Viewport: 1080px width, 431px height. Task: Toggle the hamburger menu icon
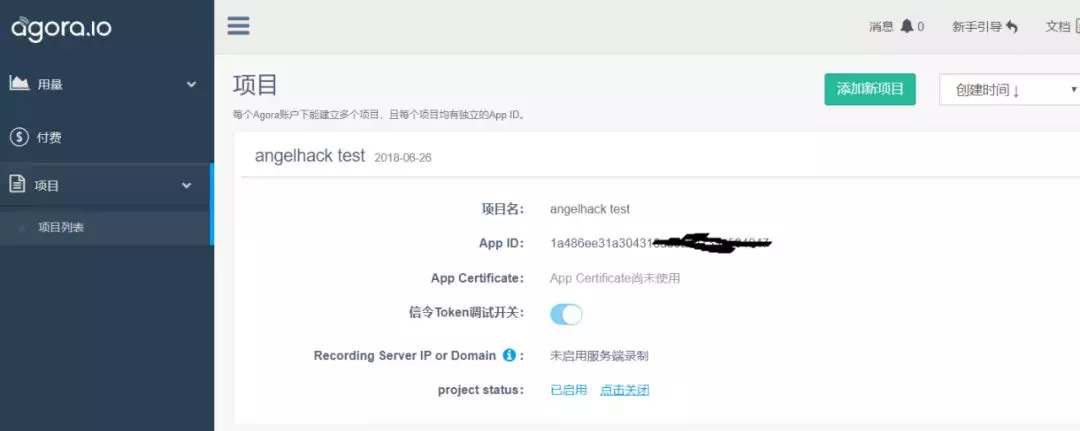[238, 26]
